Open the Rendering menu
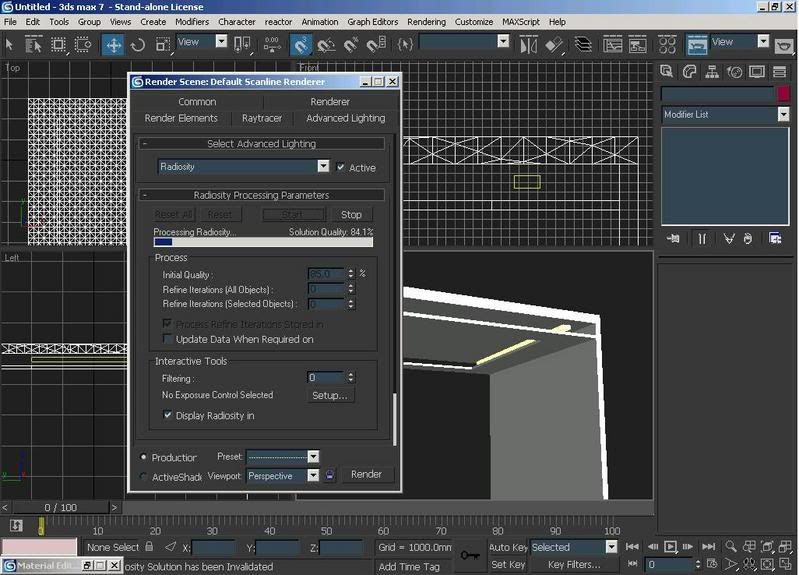799x575 pixels. tap(426, 21)
